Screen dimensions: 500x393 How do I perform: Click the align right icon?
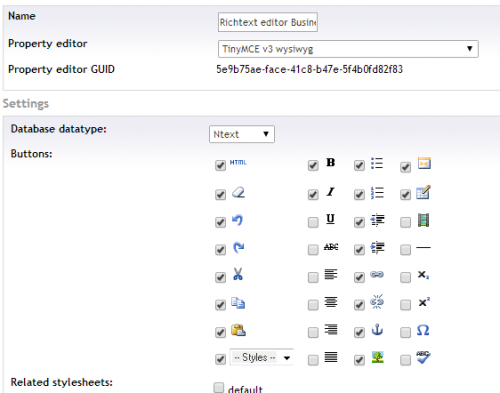pos(331,330)
